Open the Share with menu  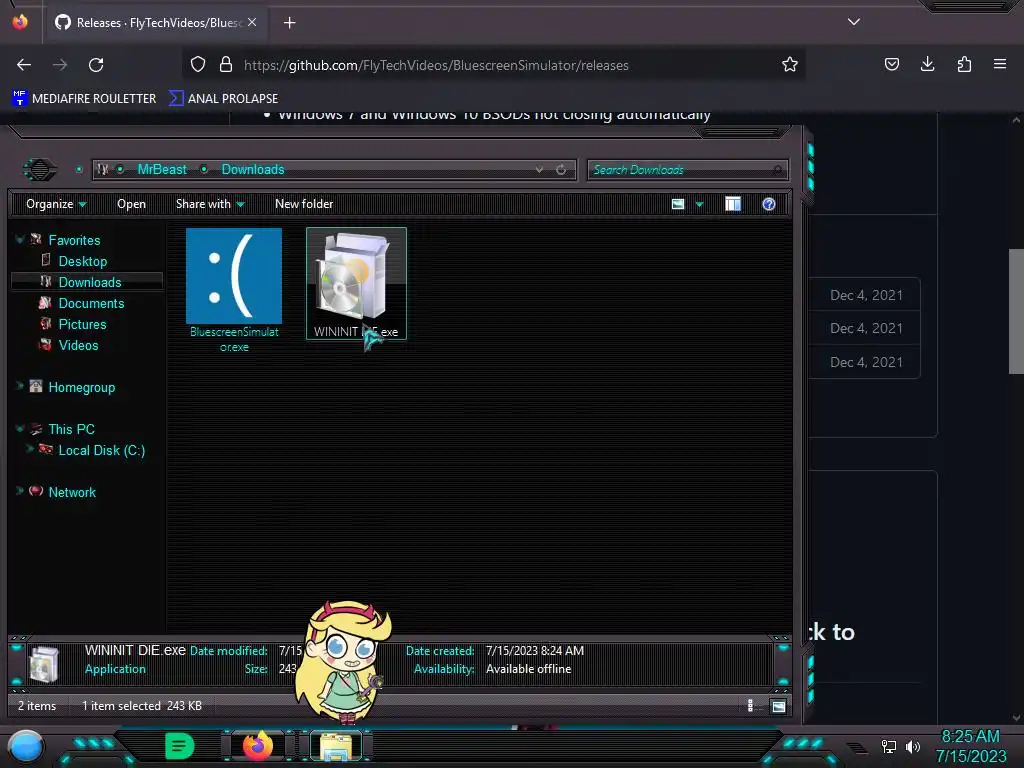point(210,204)
